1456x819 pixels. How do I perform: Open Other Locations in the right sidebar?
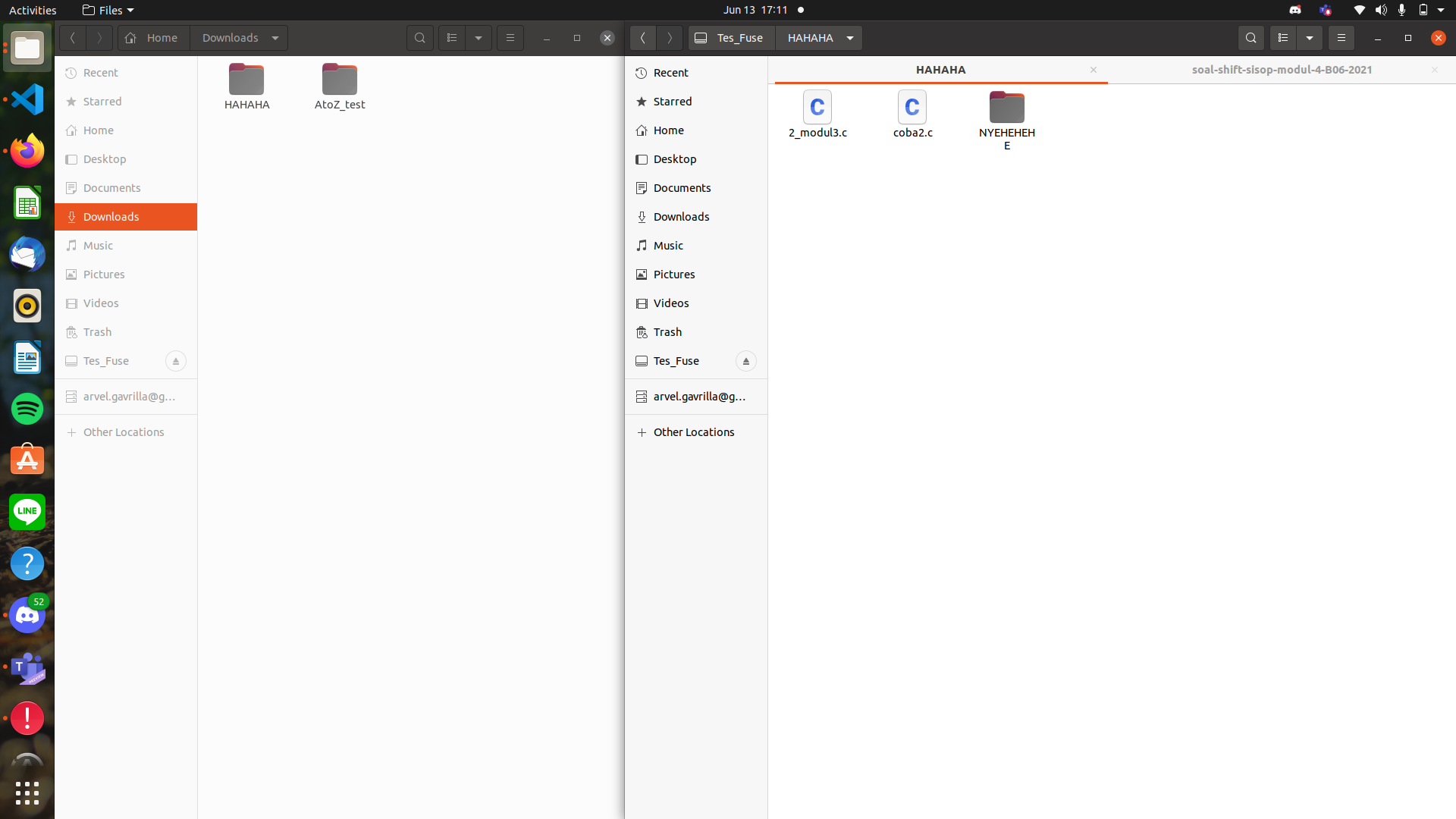[x=693, y=432]
